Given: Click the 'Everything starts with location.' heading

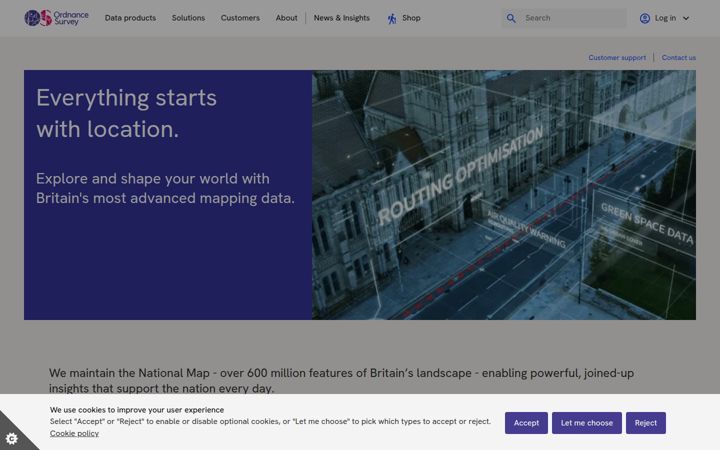Looking at the screenshot, I should (126, 113).
